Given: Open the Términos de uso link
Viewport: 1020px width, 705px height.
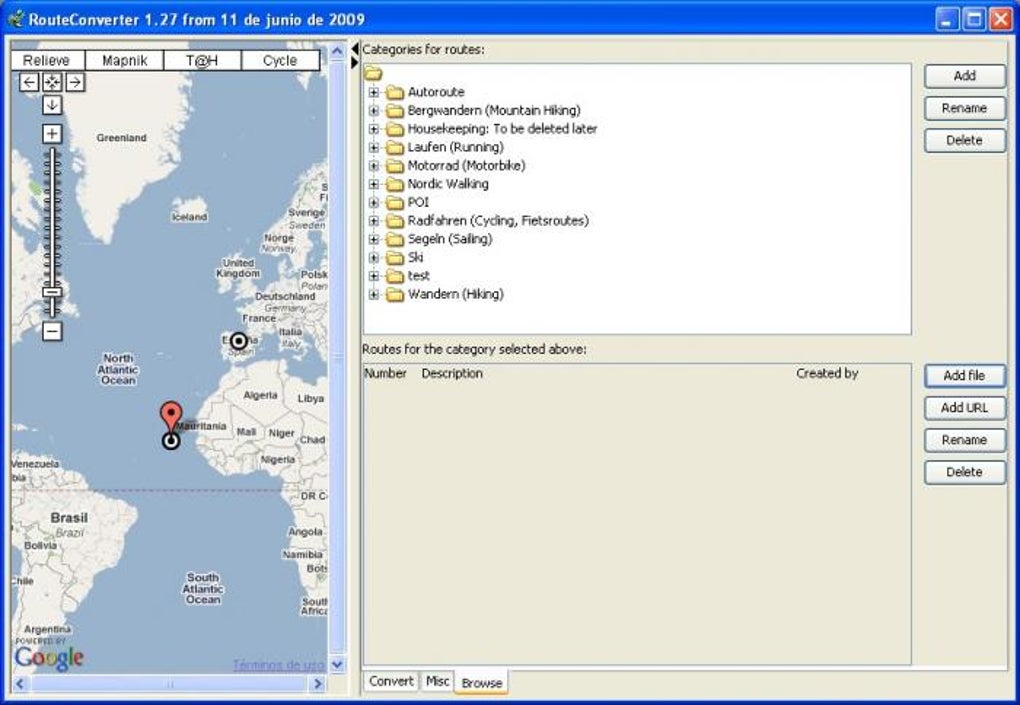Looking at the screenshot, I should [x=278, y=665].
